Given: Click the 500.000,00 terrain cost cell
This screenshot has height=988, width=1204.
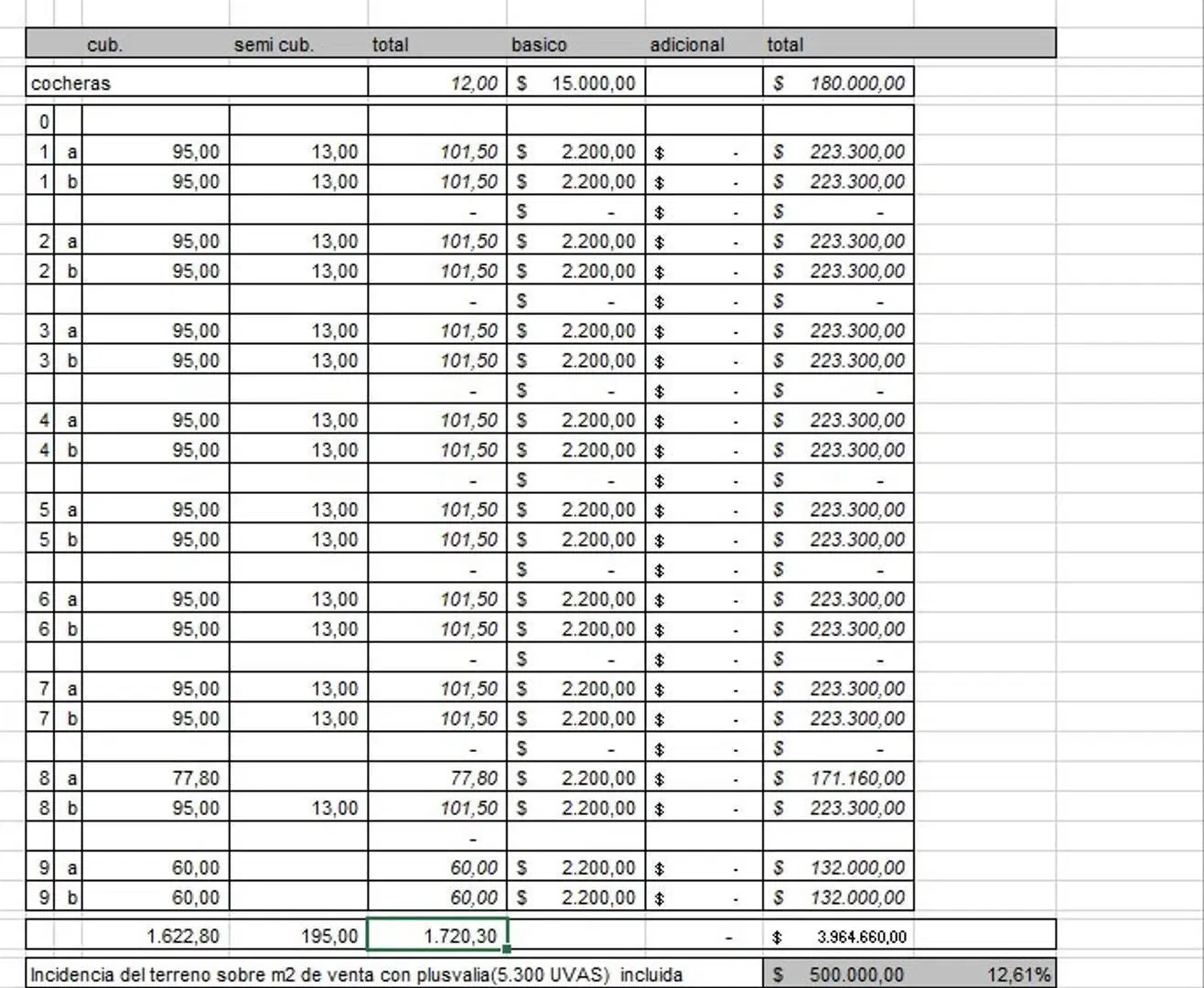Looking at the screenshot, I should tap(838, 974).
